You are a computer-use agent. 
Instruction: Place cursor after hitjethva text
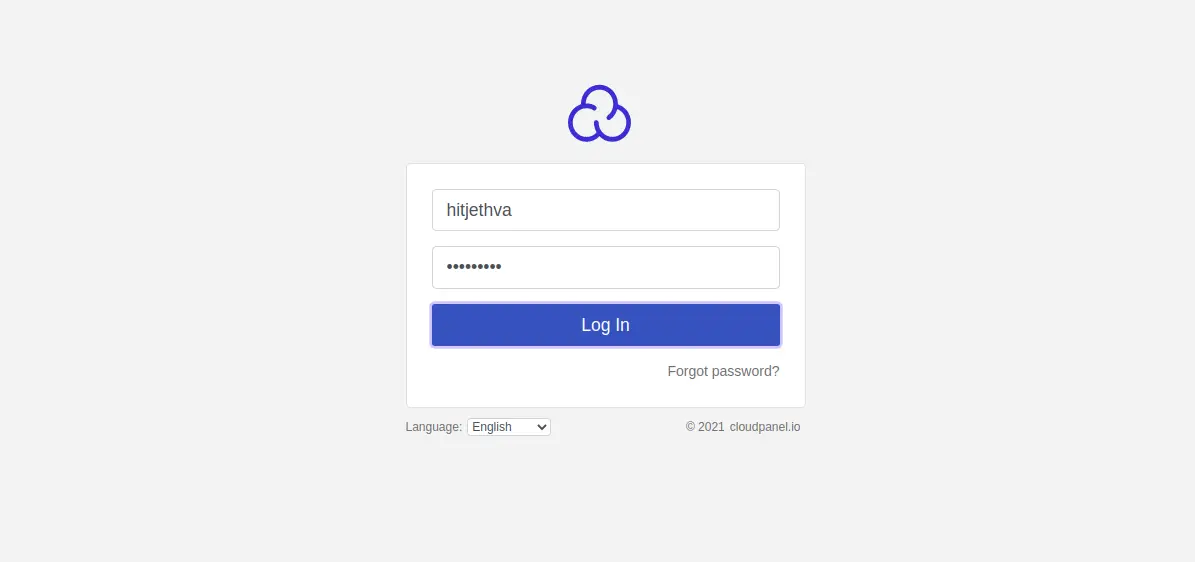click(513, 210)
